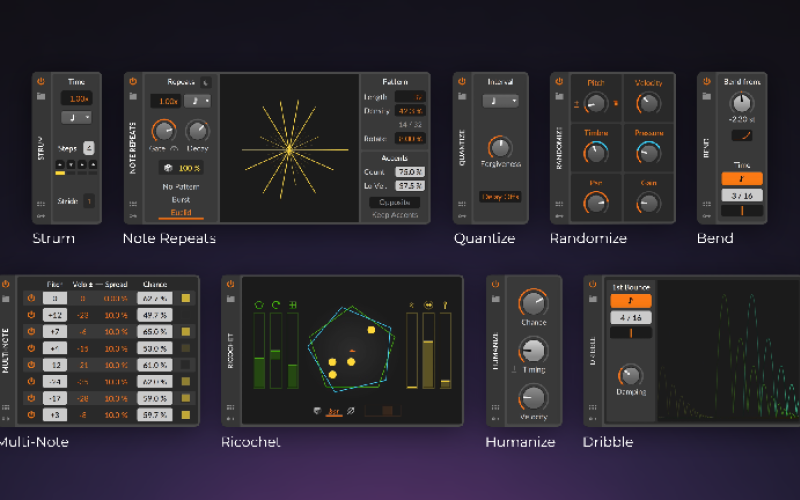Open the Strum time note-value dropdown
This screenshot has height=500, width=800.
click(x=76, y=118)
